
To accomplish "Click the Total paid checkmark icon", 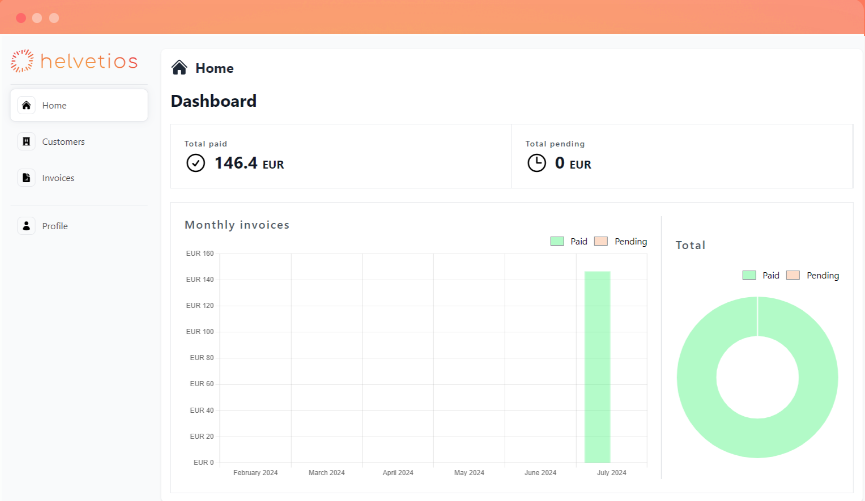I will [x=196, y=163].
